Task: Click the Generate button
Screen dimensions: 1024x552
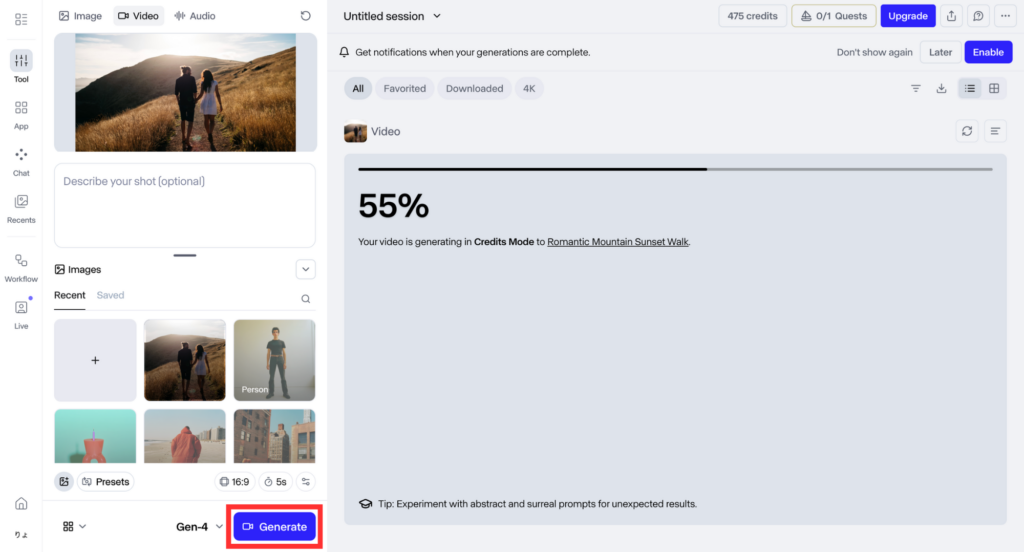Action: [274, 527]
